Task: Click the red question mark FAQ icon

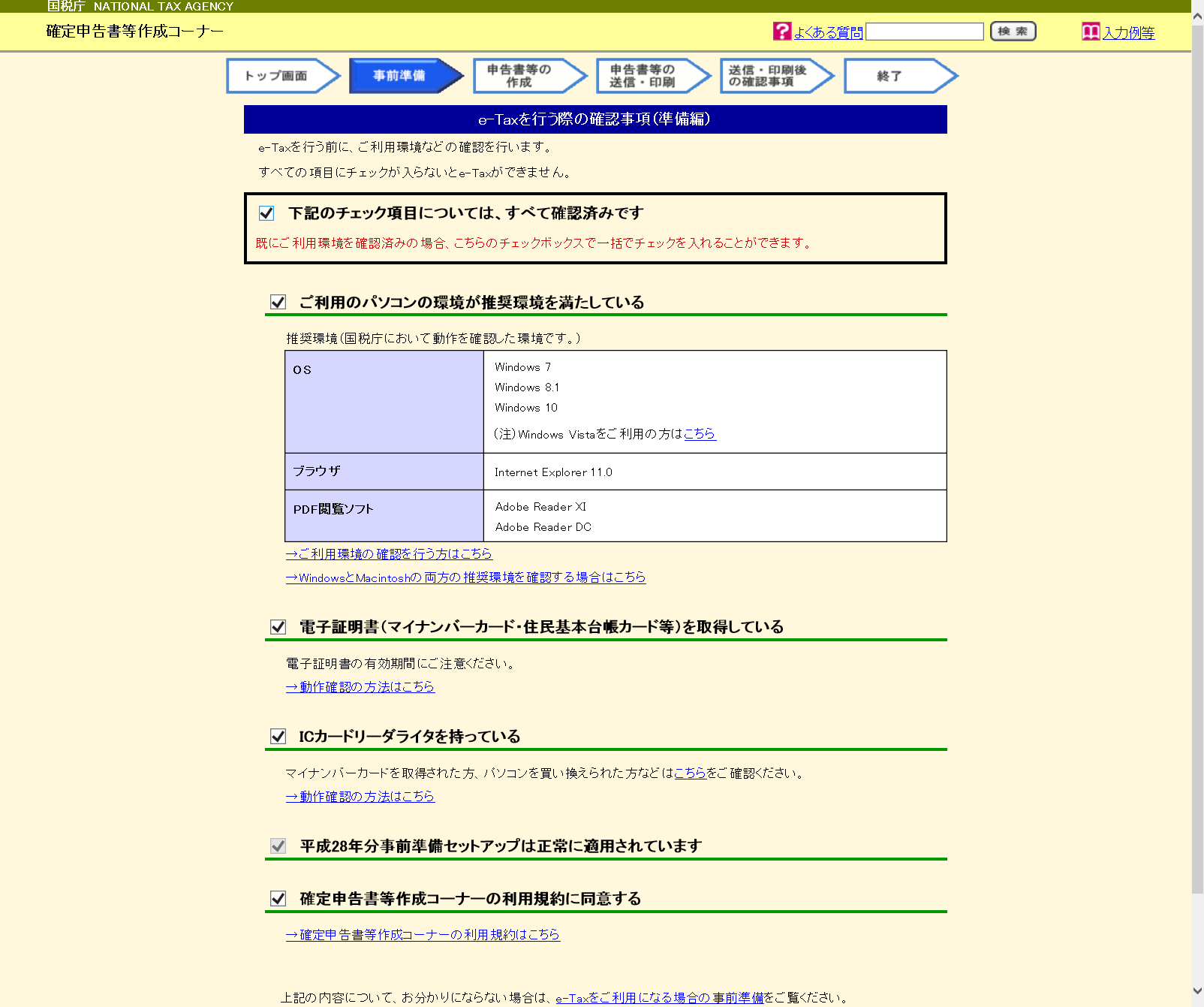Action: pyautogui.click(x=782, y=31)
